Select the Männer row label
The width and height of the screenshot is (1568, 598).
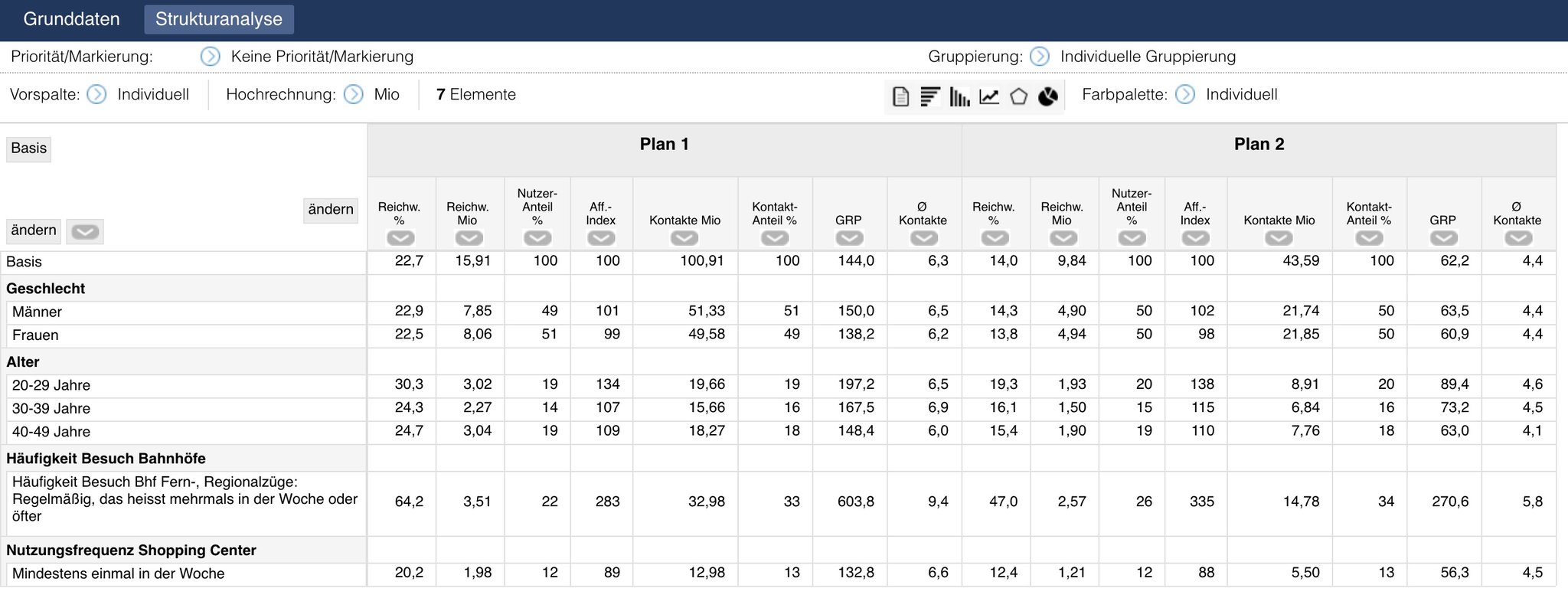(x=37, y=312)
